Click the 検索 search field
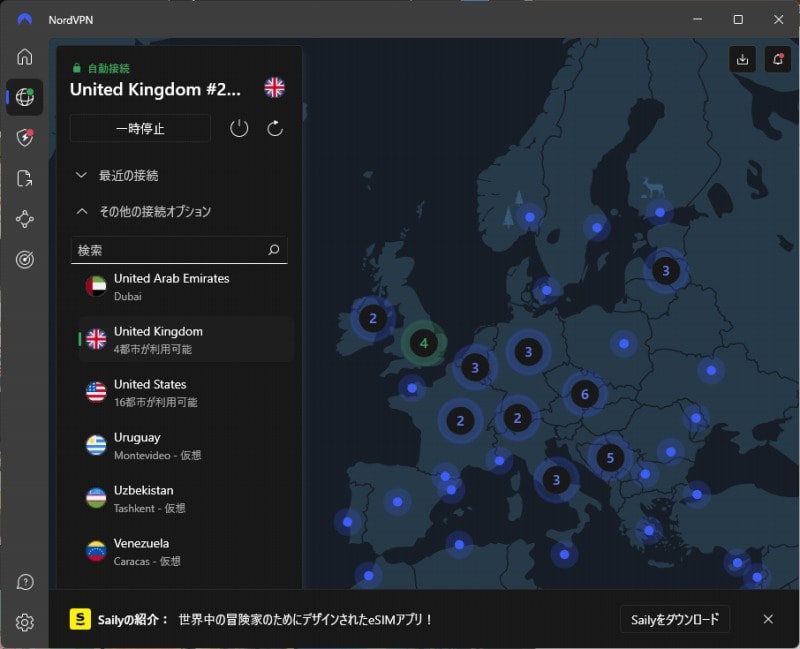The width and height of the screenshot is (800, 649). [179, 250]
